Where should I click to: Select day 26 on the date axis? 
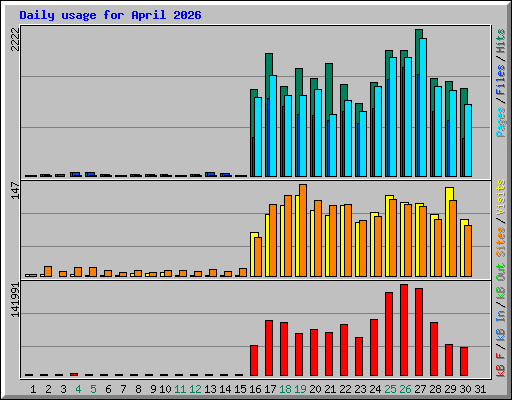(405, 389)
